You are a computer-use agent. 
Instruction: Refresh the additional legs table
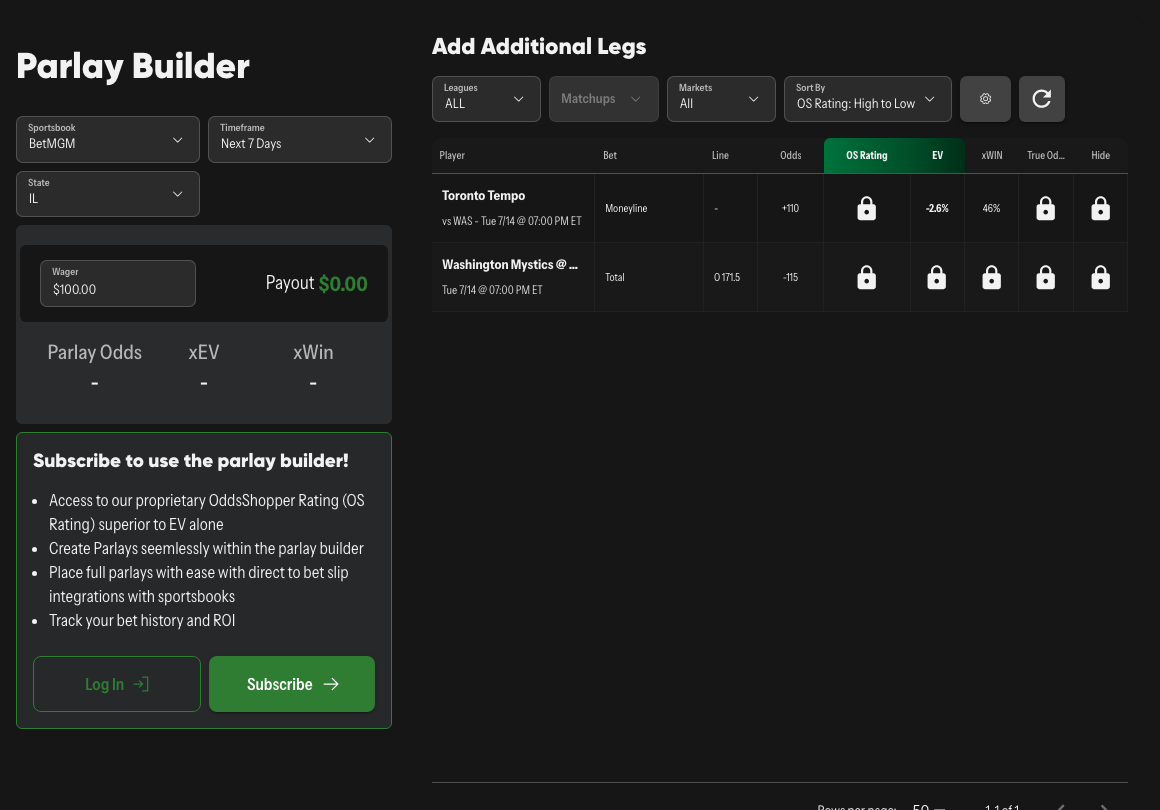pyautogui.click(x=1042, y=98)
